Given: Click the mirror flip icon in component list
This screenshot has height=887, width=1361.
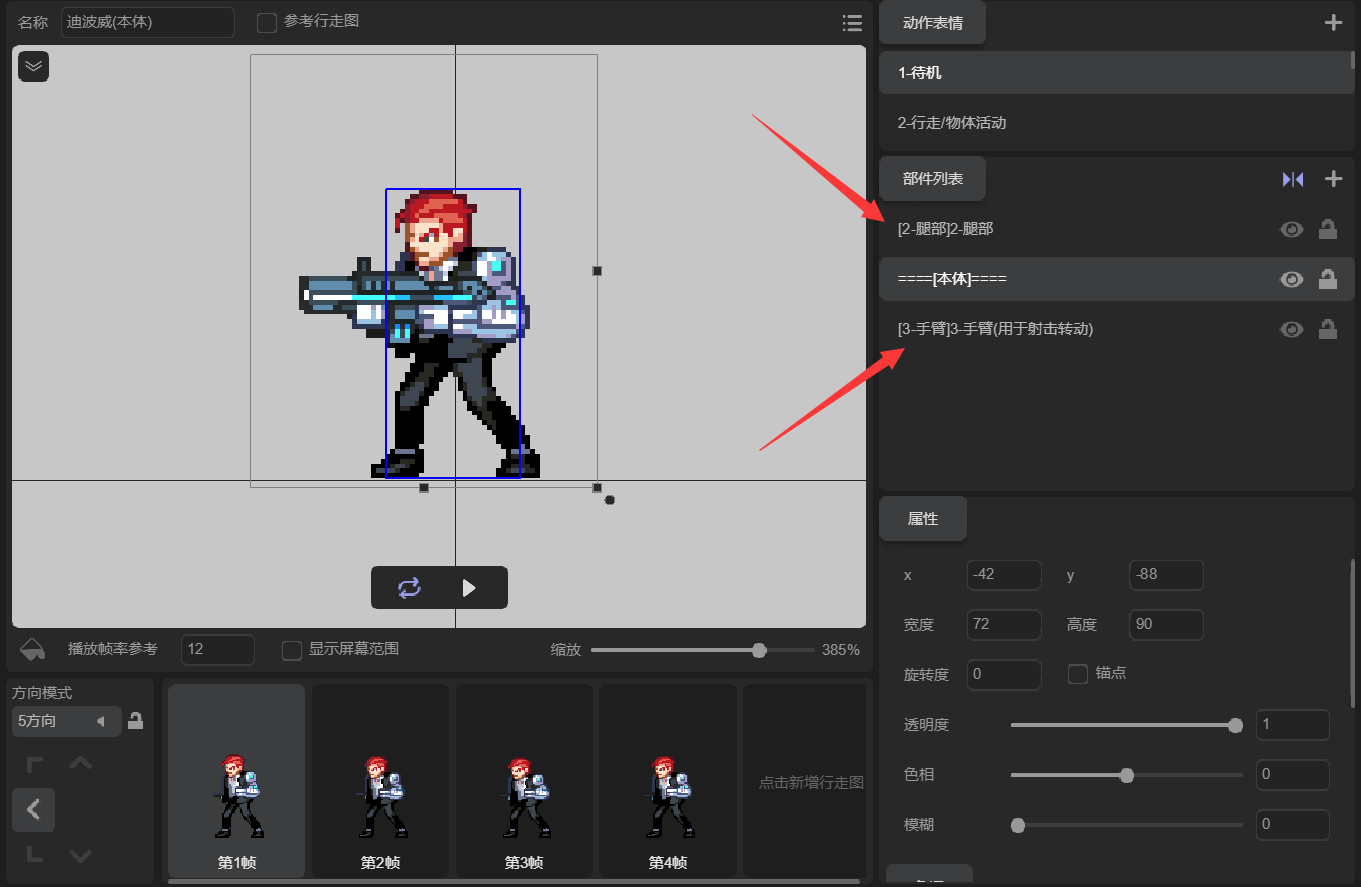Looking at the screenshot, I should pos(1293,179).
